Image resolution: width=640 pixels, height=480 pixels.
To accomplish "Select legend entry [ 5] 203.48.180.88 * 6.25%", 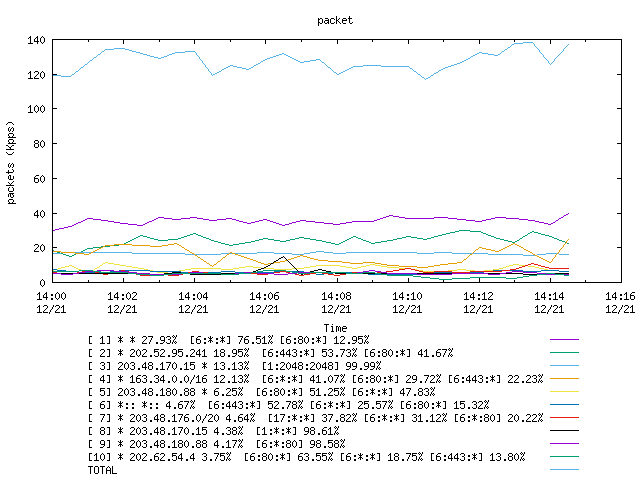I will 261,392.
